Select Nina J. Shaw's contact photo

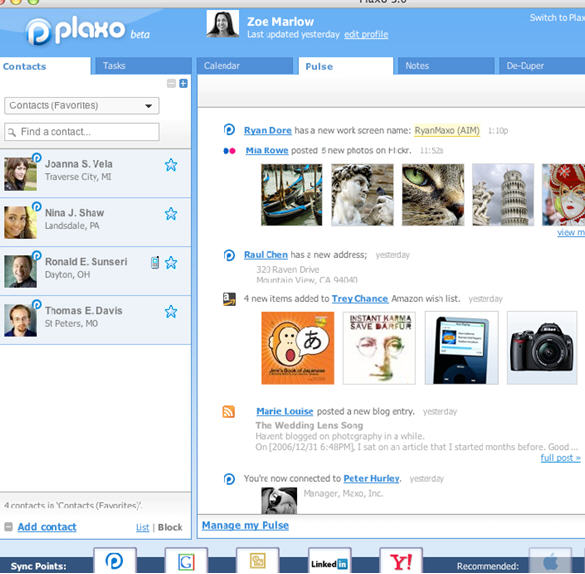21,223
